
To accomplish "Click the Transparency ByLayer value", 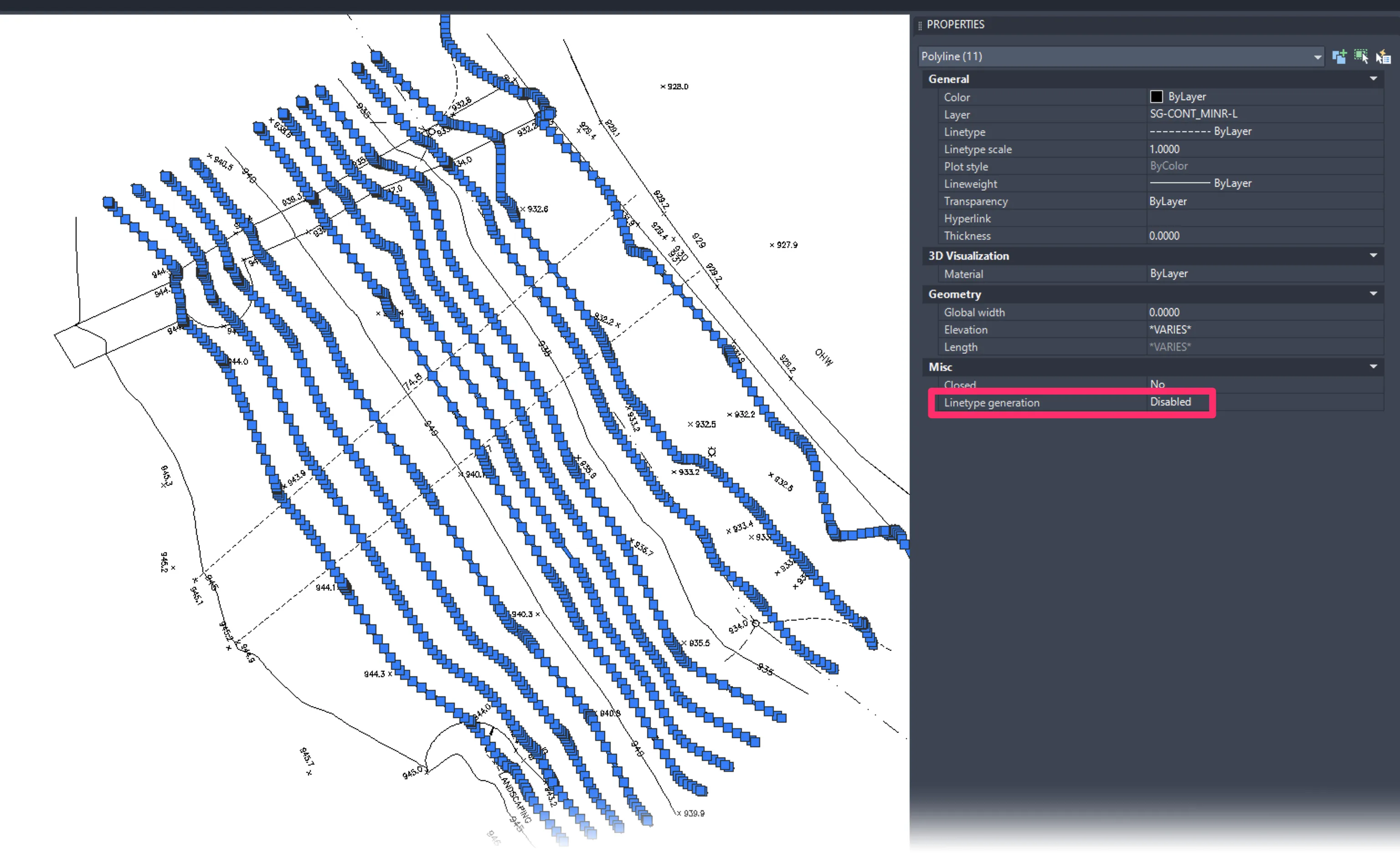I will coord(1168,201).
